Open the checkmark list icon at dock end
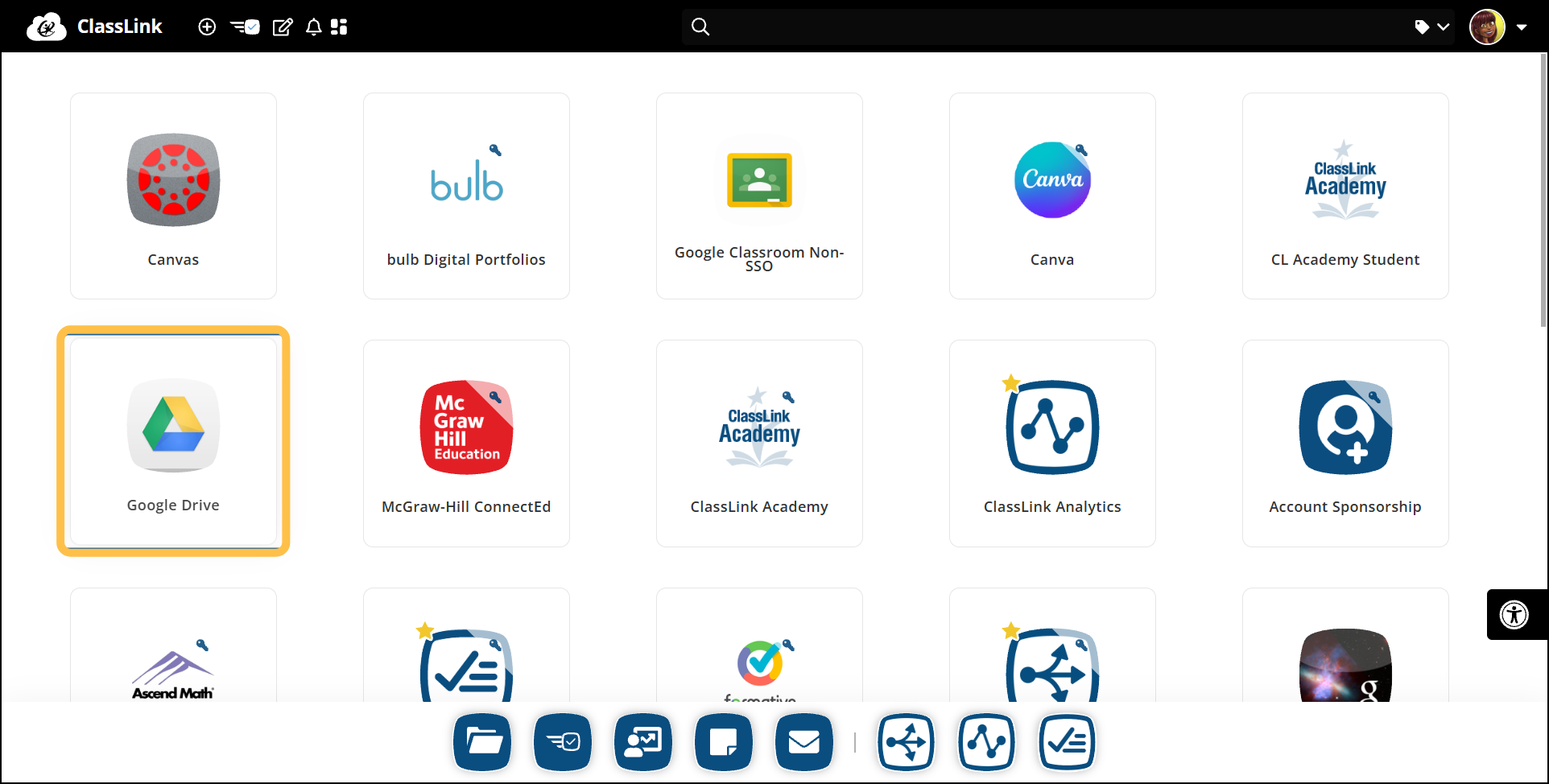 pos(1067,741)
